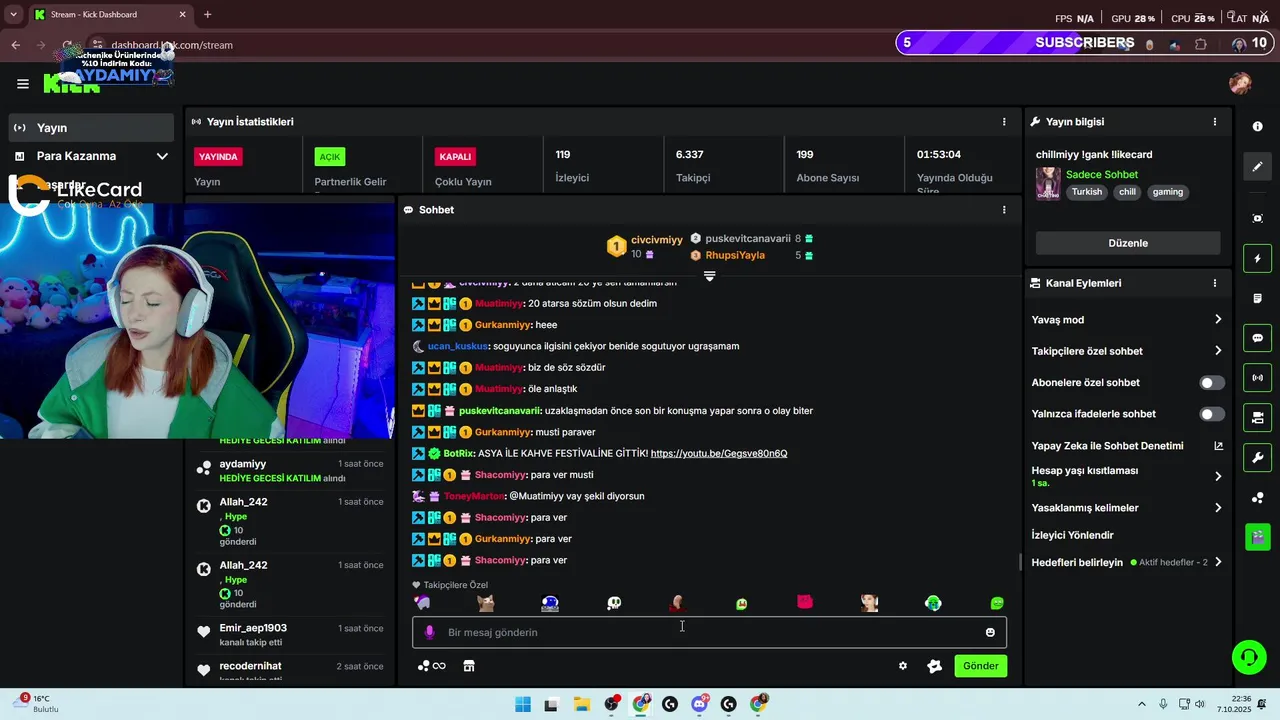Open Yayın İstatistikleri three-dot menu
1280x720 pixels.
1004,122
